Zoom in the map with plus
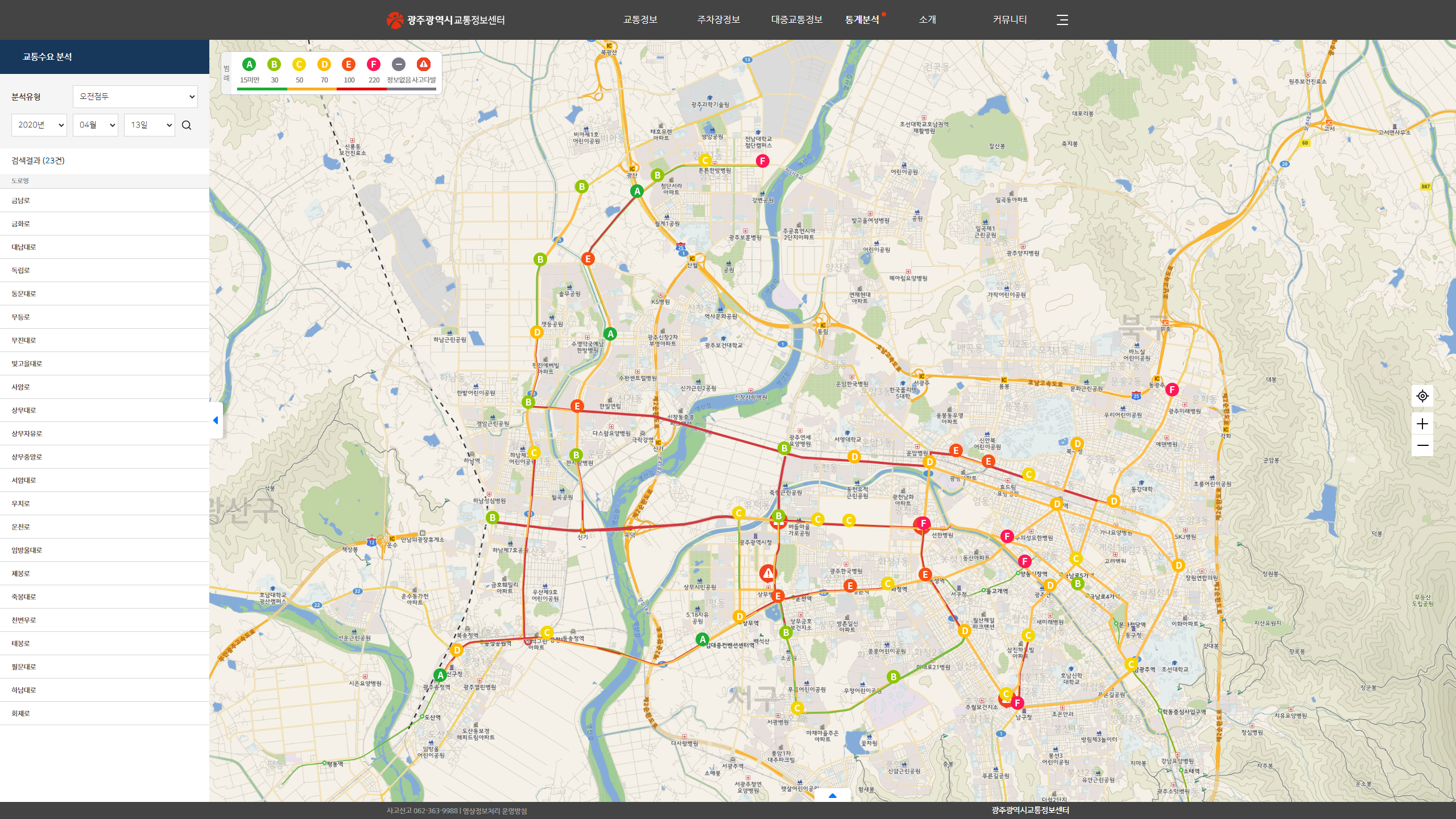1456x819 pixels. coord(1422,424)
